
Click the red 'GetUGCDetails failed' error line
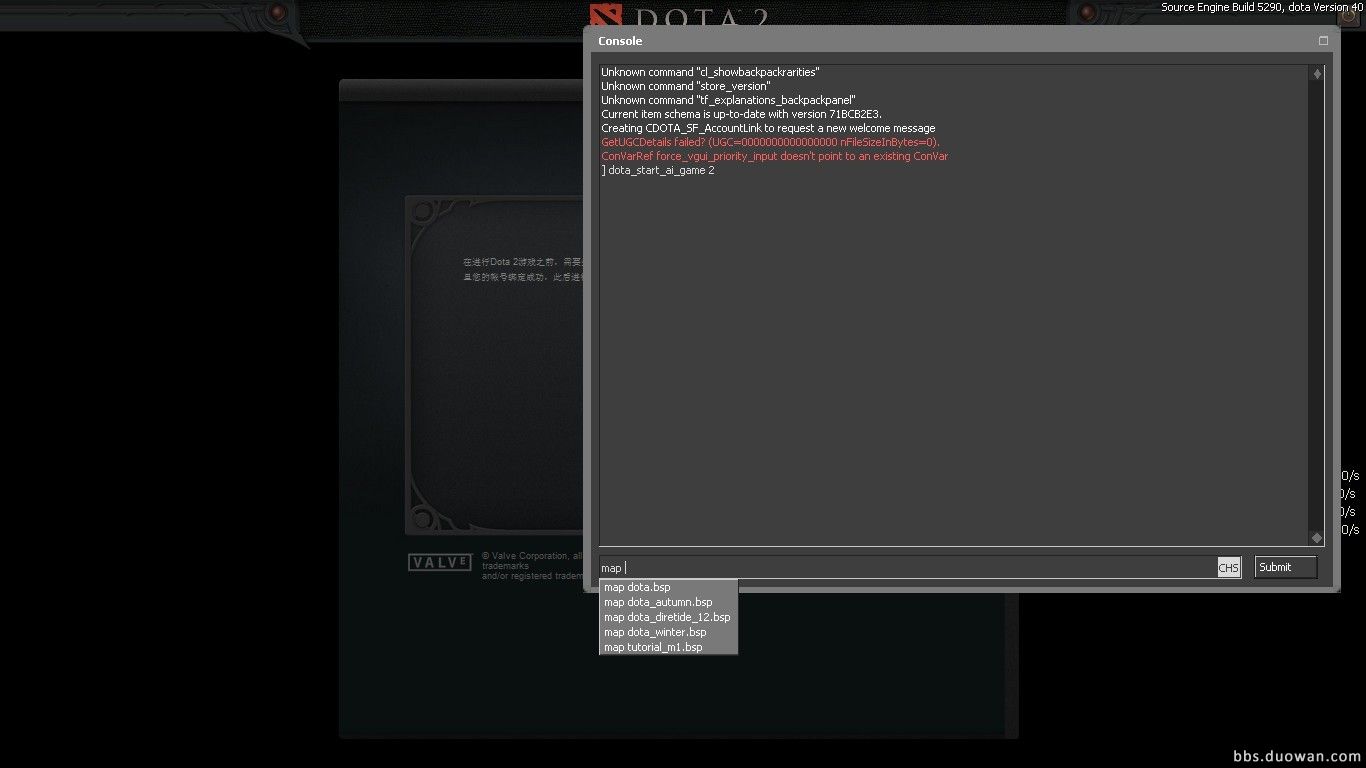770,143
